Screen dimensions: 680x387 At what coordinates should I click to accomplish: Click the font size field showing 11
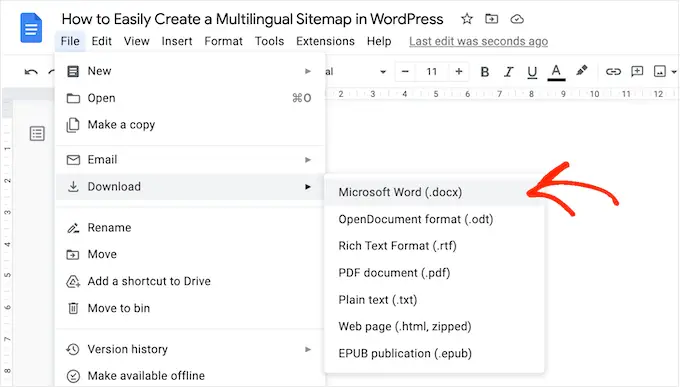[x=432, y=72]
